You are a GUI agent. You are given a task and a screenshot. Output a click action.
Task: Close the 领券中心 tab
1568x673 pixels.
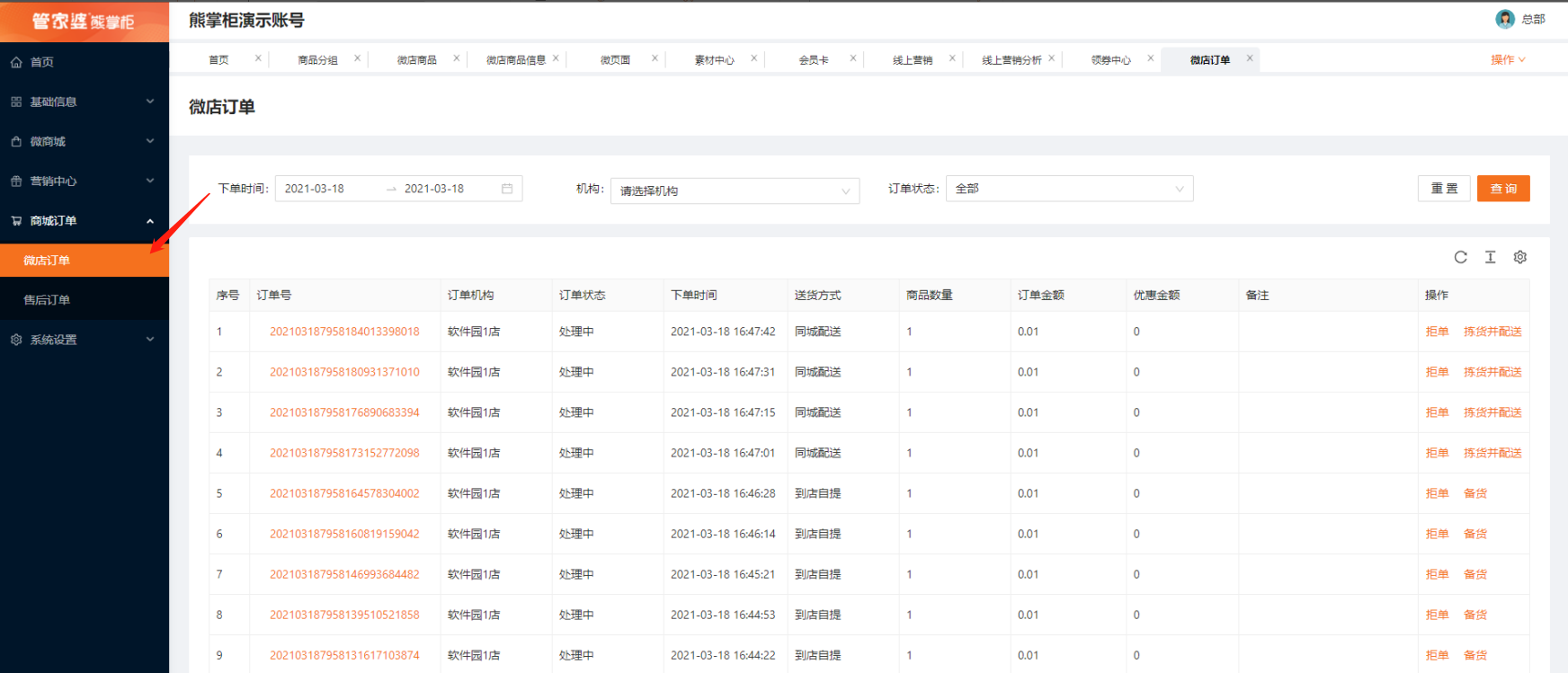pos(1150,58)
